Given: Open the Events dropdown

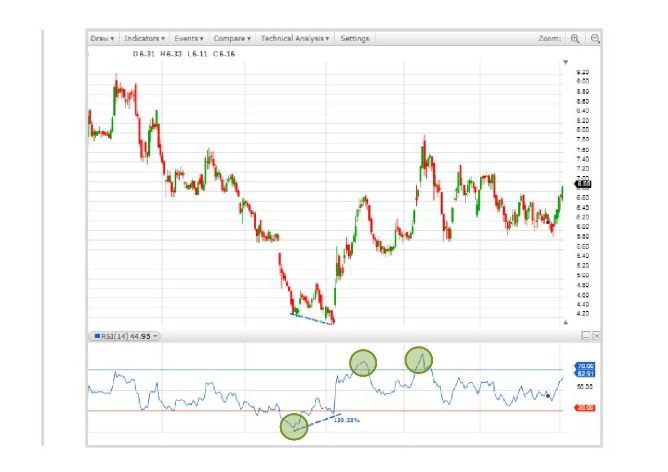Looking at the screenshot, I should tap(188, 39).
